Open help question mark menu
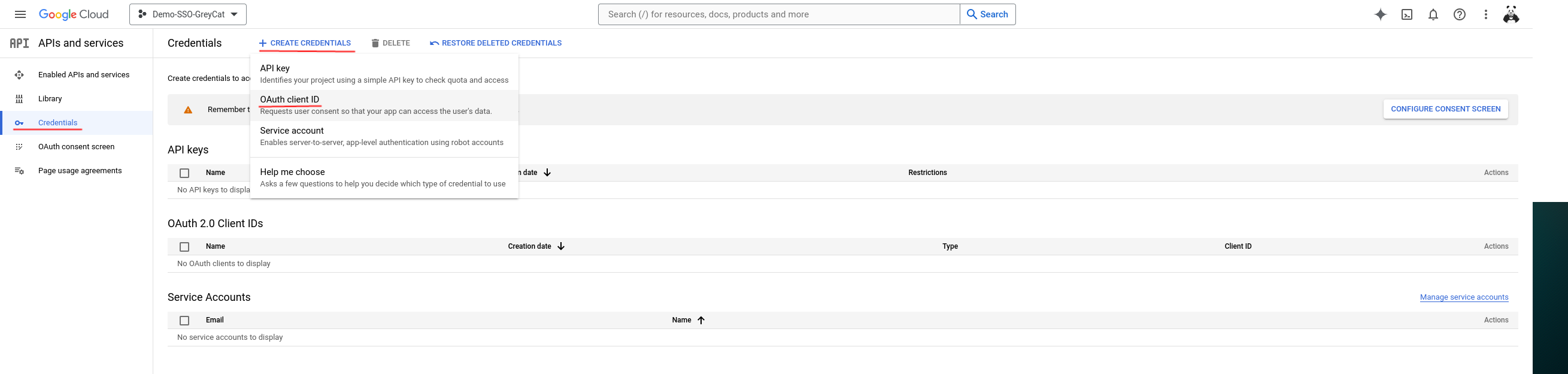Image resolution: width=1568 pixels, height=374 pixels. 1460,14
